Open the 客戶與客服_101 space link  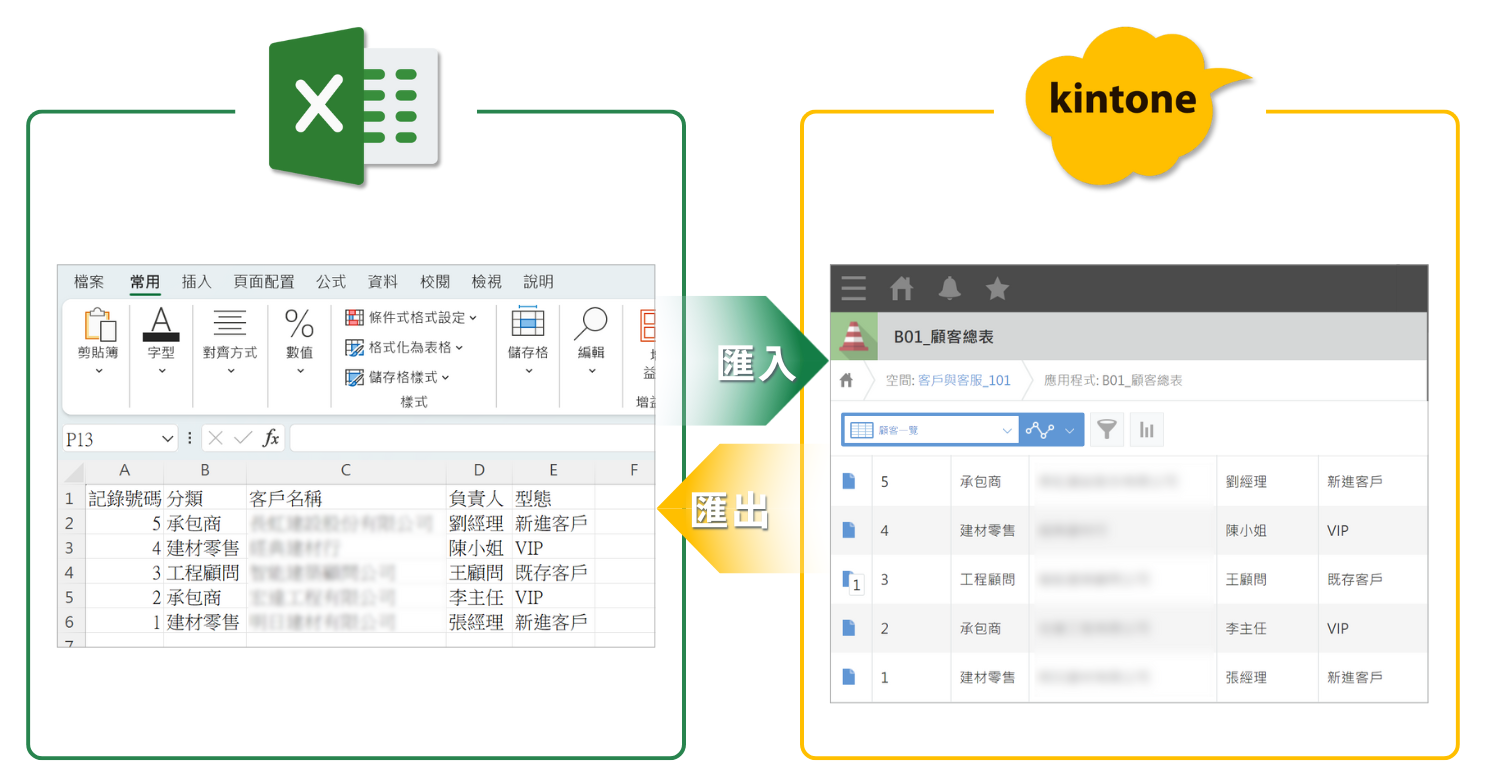coord(965,381)
